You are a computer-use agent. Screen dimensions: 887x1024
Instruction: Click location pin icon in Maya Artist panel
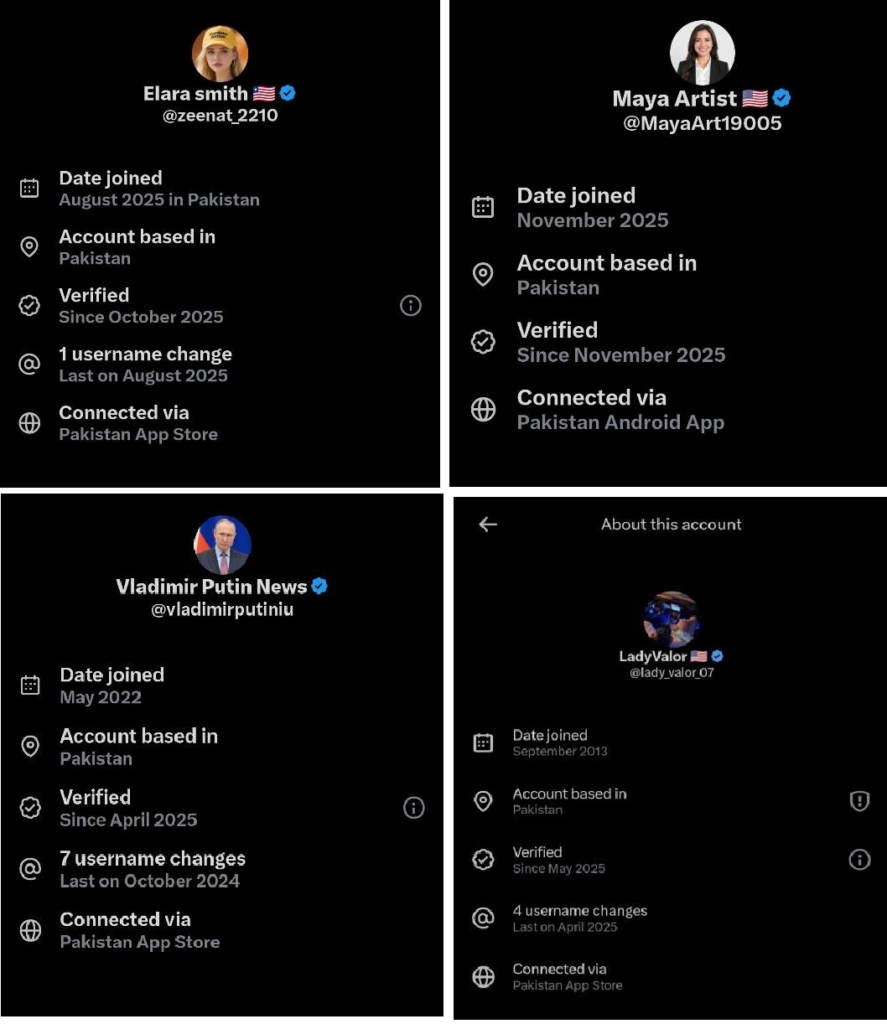point(483,275)
